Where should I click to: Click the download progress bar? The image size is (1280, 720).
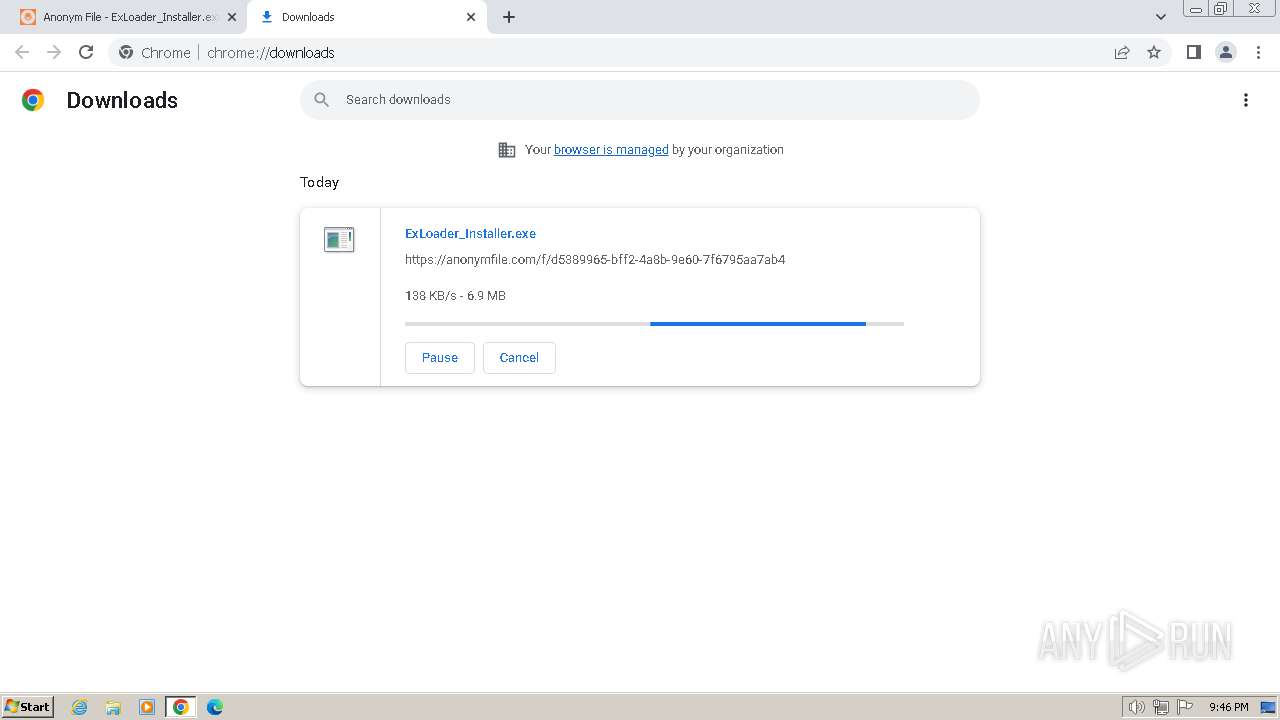(654, 324)
